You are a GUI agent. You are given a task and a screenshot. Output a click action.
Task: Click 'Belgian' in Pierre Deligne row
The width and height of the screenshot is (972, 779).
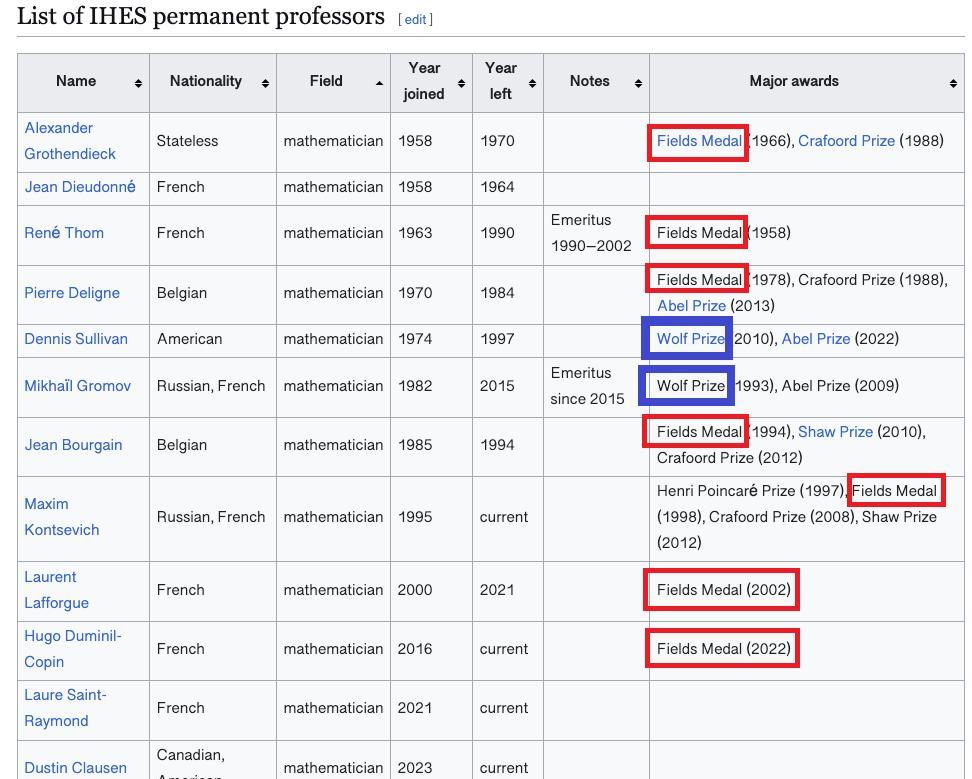click(182, 293)
